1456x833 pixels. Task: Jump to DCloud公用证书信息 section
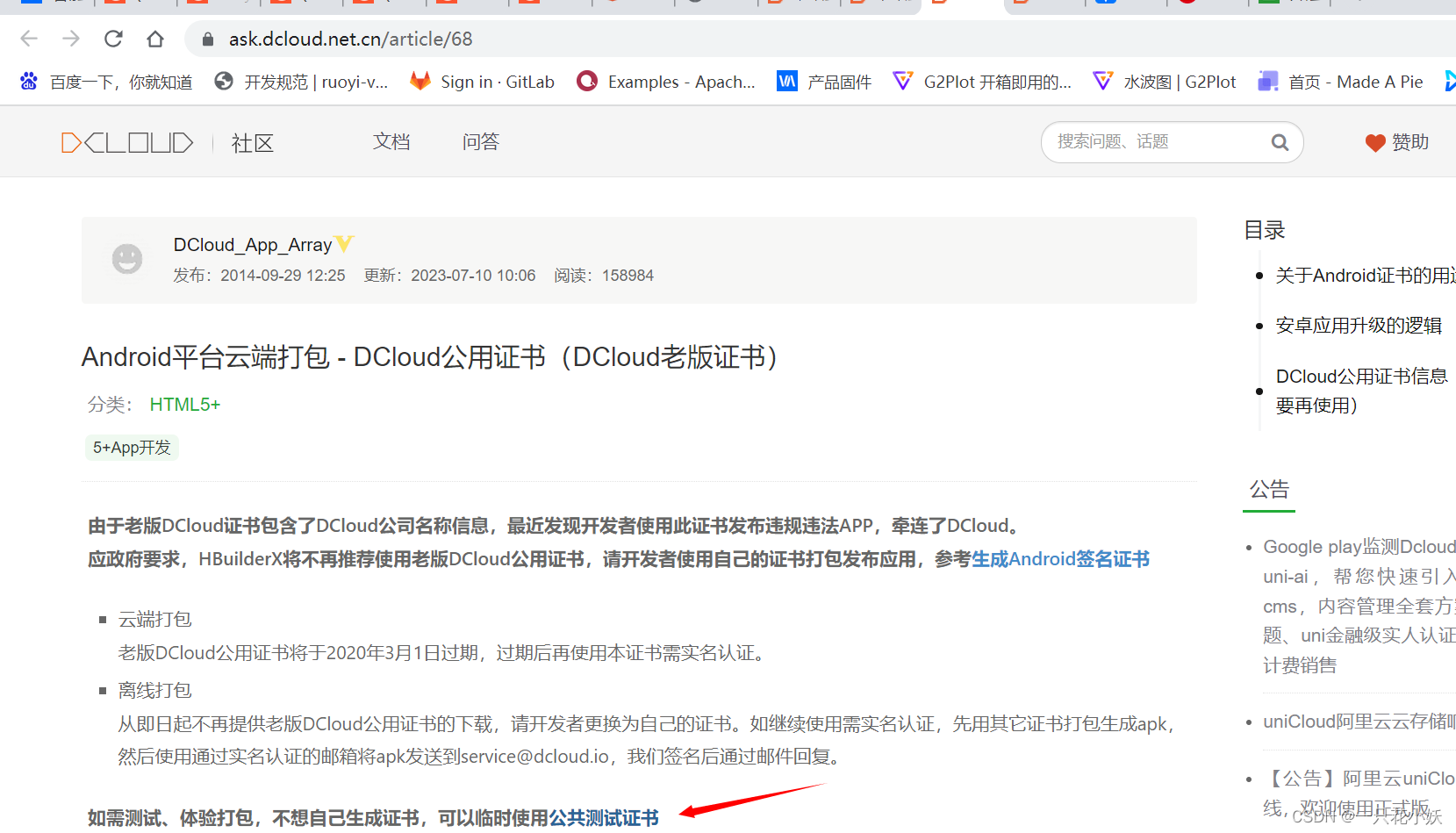(1362, 391)
